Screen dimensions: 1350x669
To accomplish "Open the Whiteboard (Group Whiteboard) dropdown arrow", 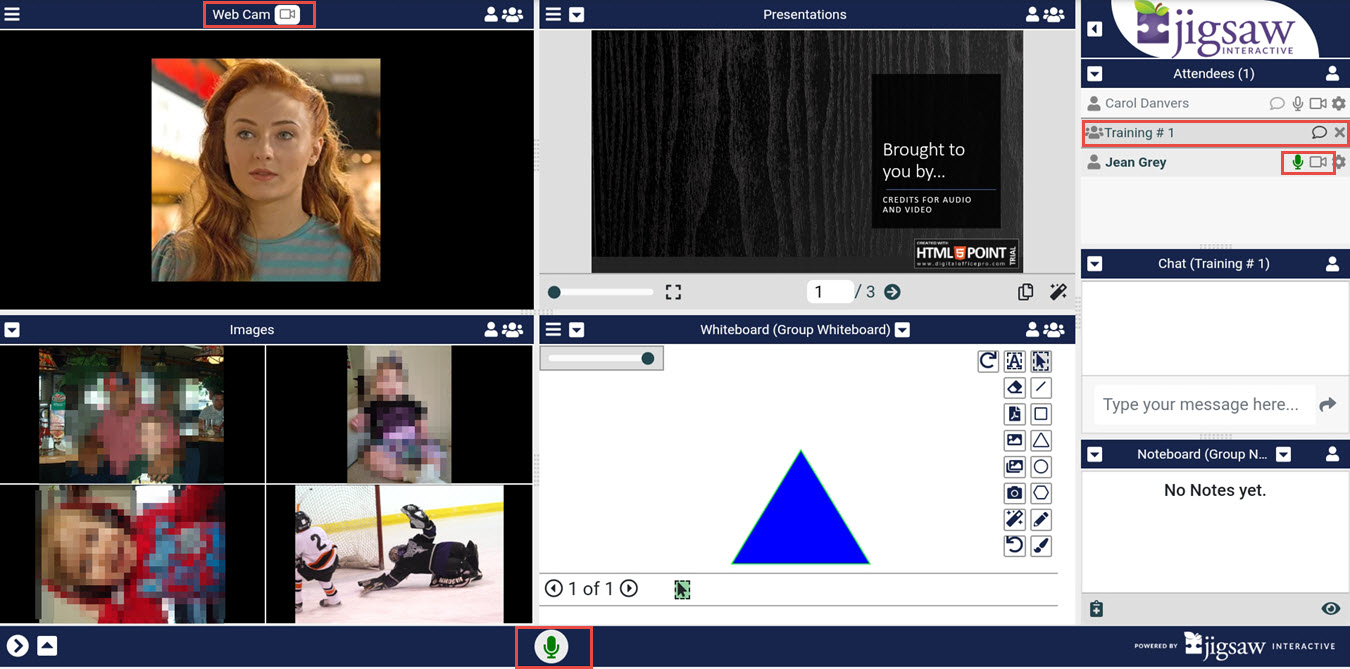I will coord(902,330).
